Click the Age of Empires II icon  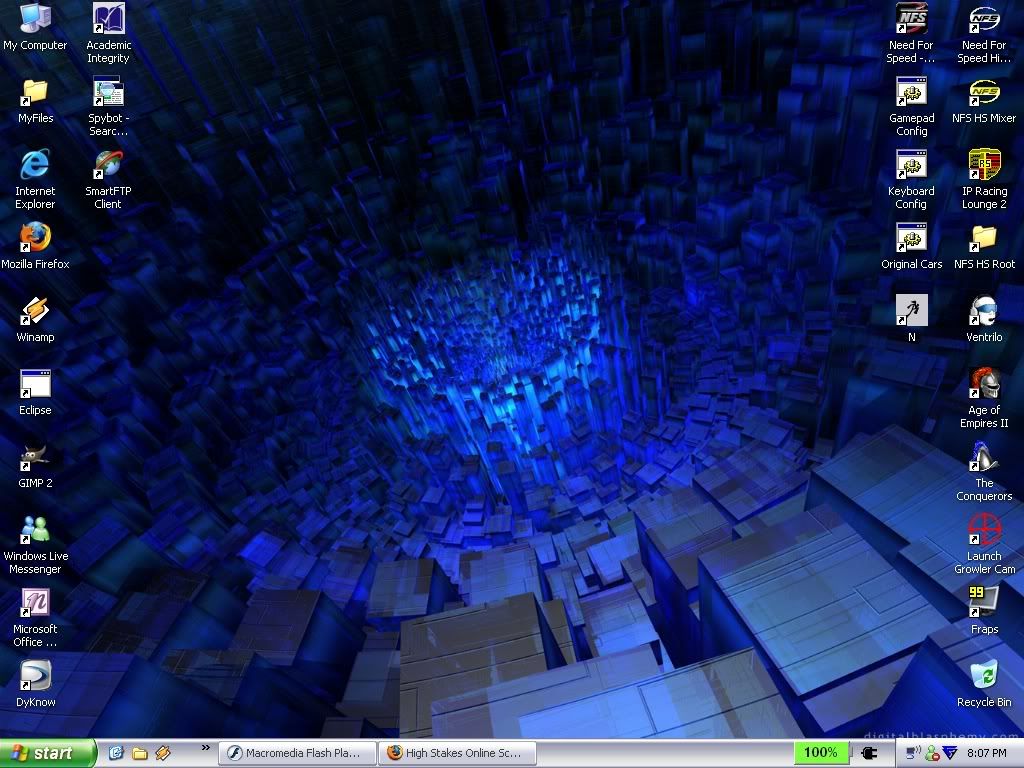click(x=984, y=398)
